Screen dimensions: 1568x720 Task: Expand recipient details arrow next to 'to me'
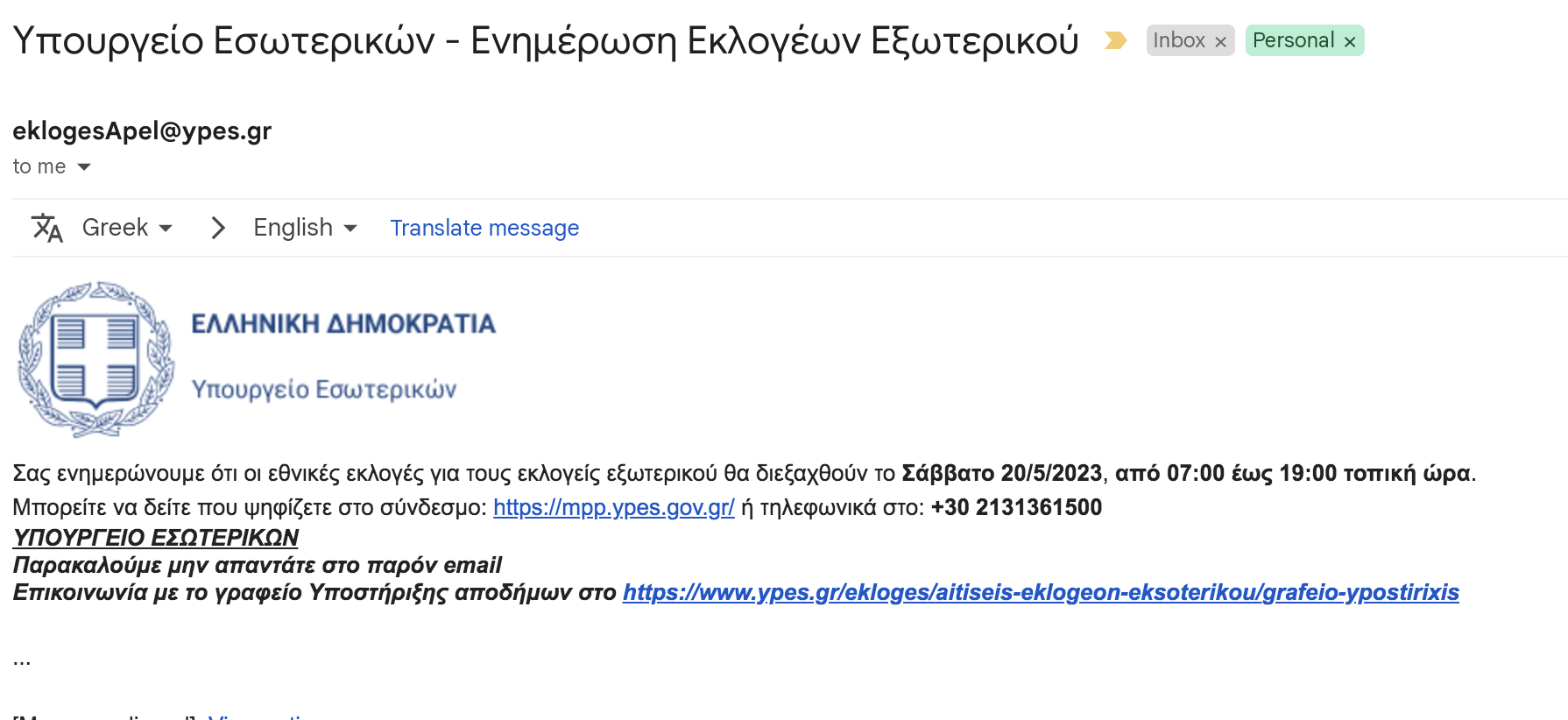pyautogui.click(x=84, y=166)
